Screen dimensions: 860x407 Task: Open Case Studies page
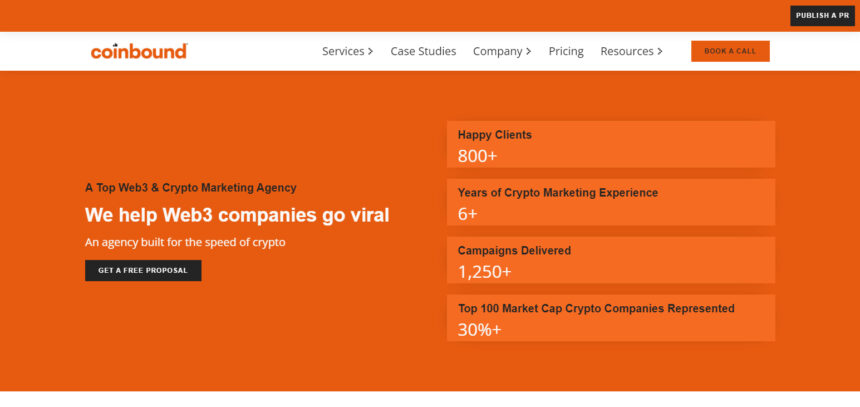[423, 51]
